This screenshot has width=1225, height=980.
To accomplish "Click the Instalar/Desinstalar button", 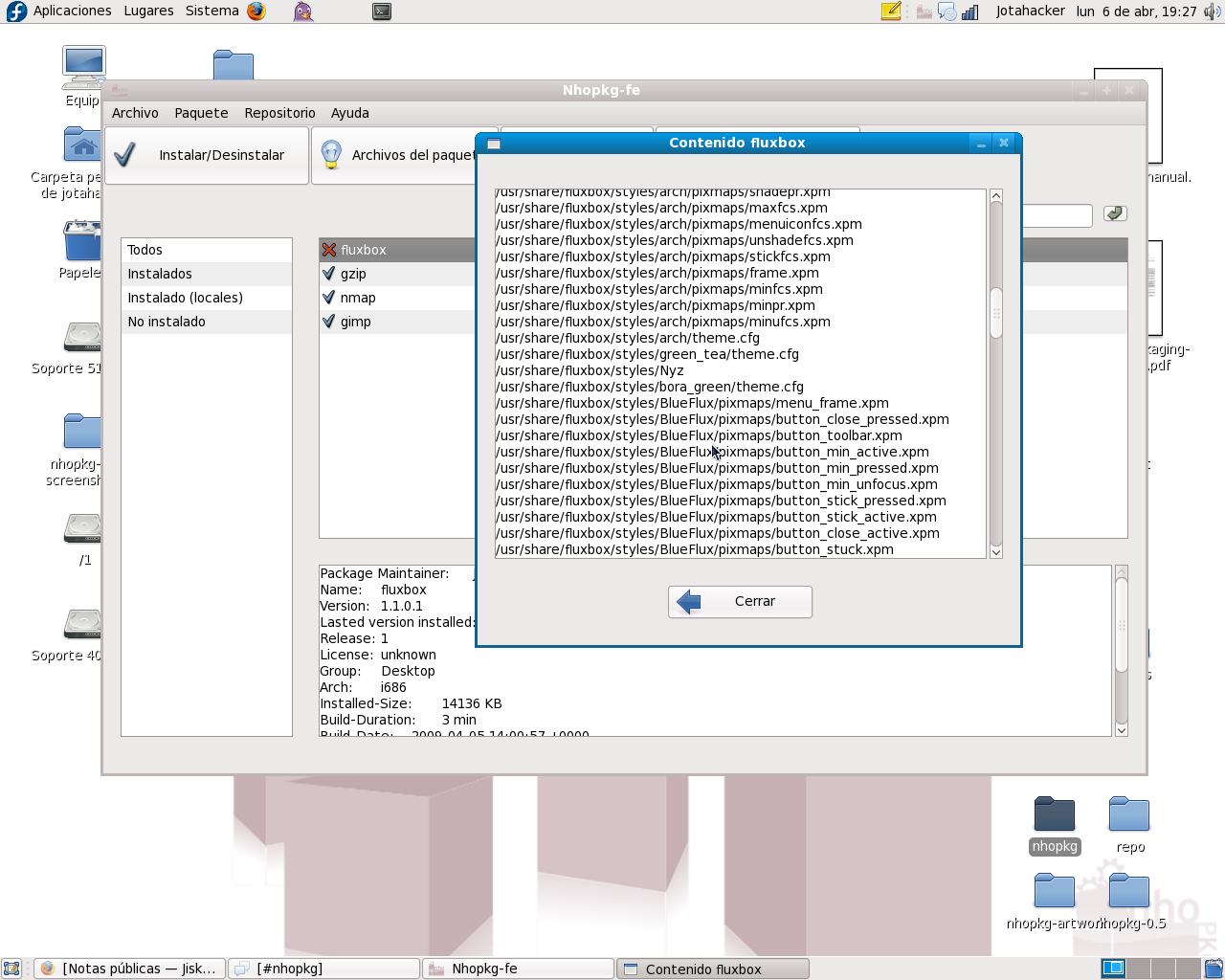I will click(207, 155).
